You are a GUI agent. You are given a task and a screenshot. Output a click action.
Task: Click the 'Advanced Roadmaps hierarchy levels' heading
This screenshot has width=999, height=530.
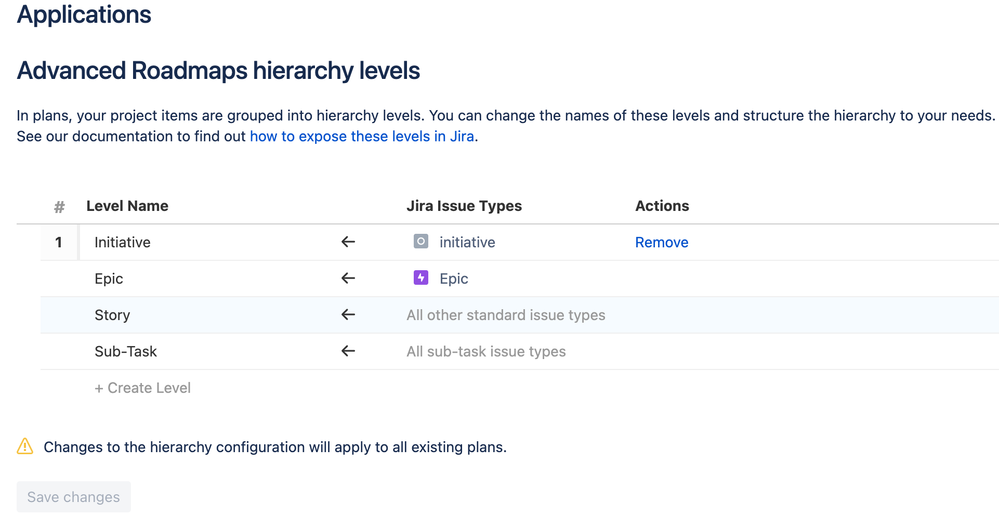click(218, 71)
